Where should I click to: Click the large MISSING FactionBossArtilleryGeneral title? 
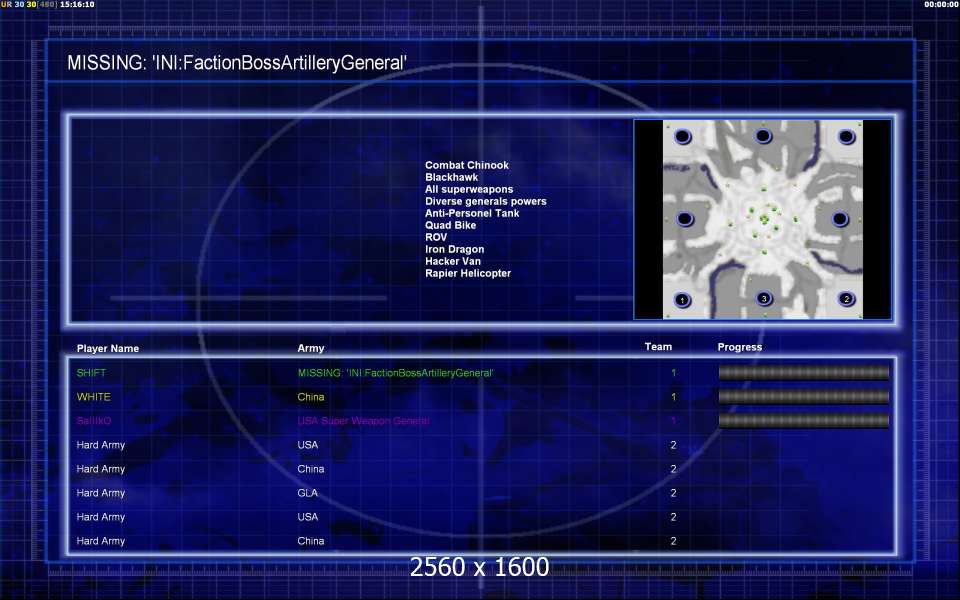click(x=237, y=62)
